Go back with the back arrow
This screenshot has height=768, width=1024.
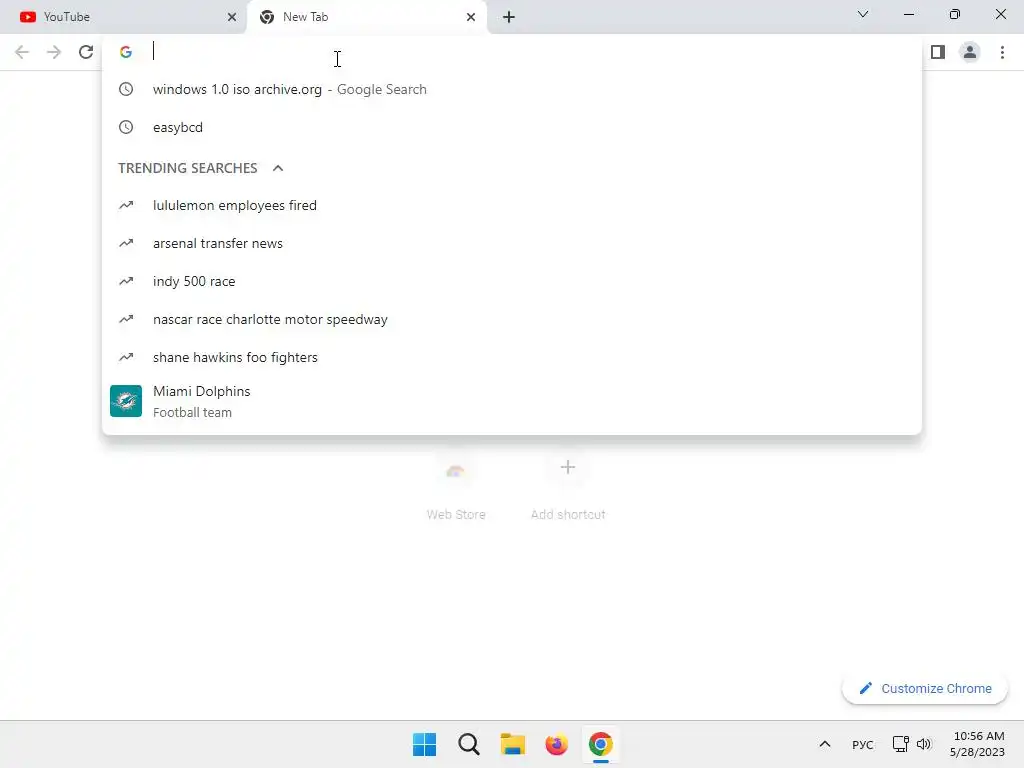22,52
